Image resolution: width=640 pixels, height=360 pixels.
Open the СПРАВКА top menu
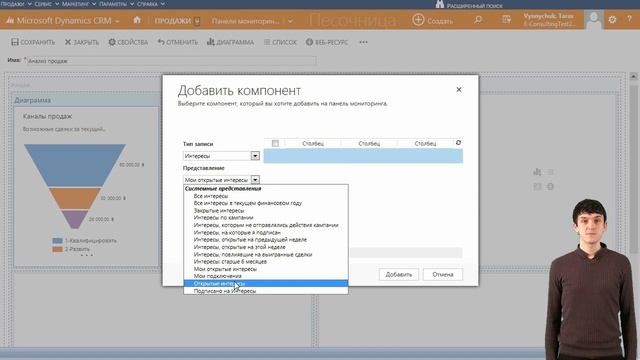click(x=150, y=4)
